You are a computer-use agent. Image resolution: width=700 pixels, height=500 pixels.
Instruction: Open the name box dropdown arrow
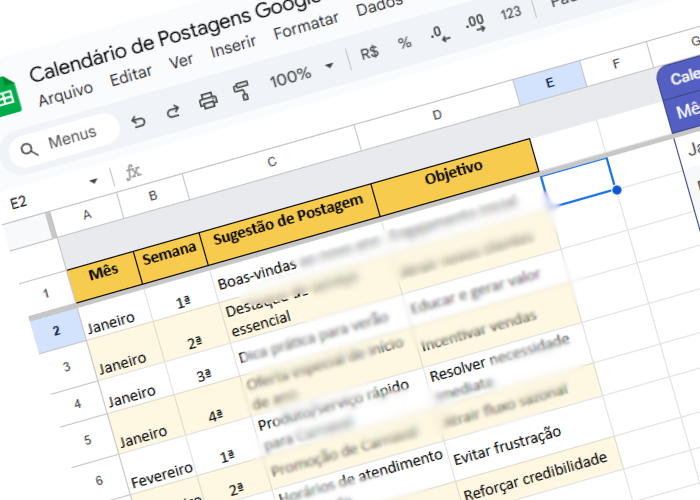coord(93,181)
